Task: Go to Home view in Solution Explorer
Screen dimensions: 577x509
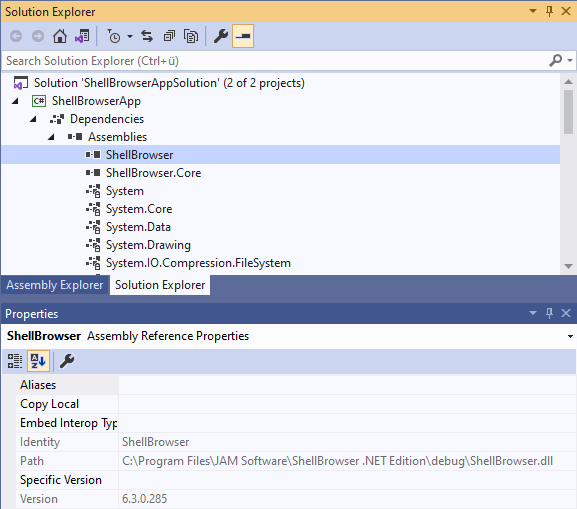Action: tap(60, 36)
